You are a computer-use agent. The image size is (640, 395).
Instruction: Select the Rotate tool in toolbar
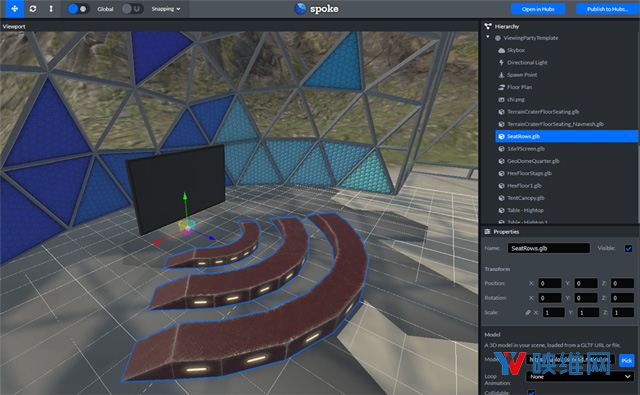(33, 9)
